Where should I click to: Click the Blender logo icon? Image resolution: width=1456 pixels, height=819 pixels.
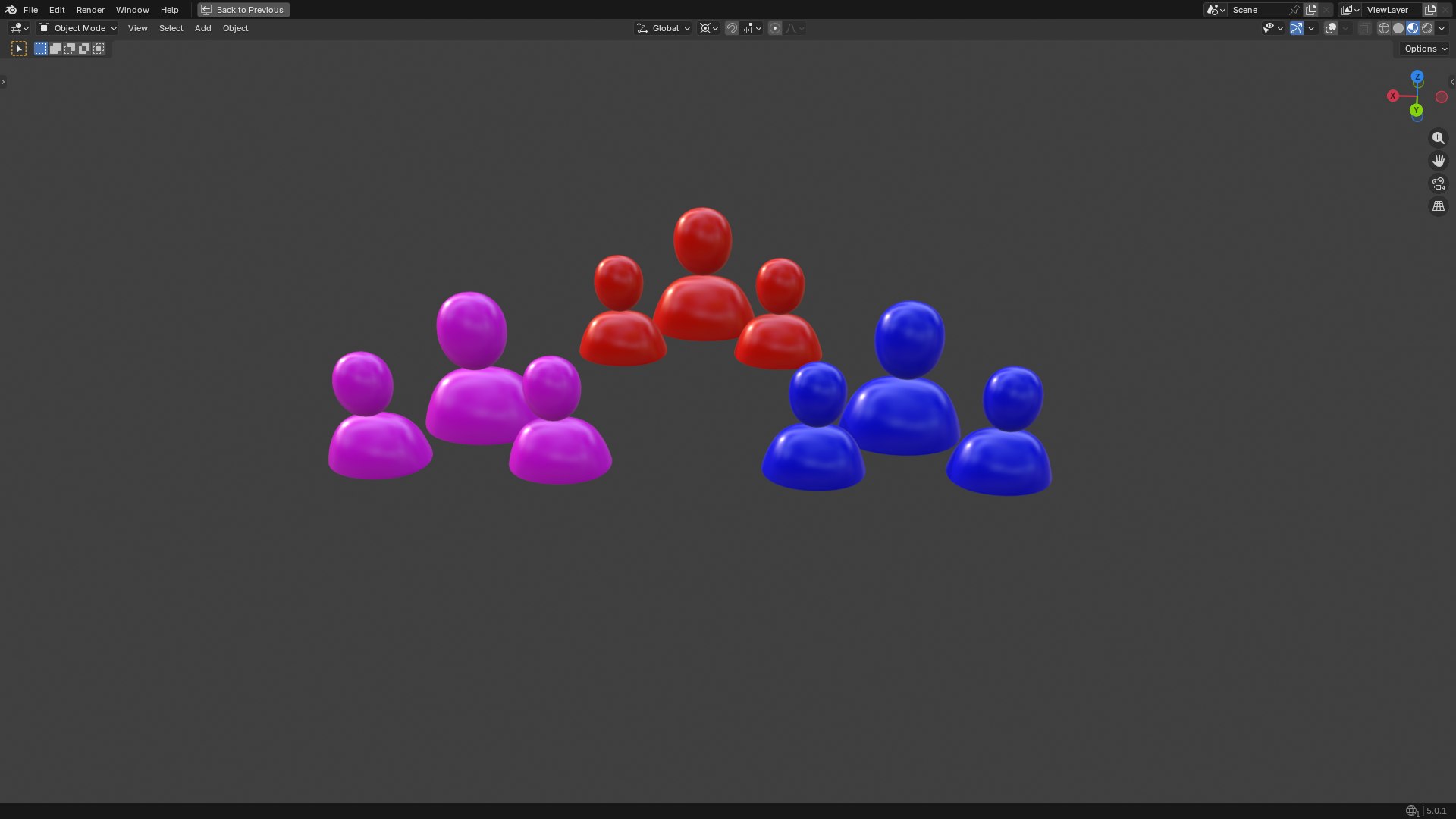[x=11, y=10]
